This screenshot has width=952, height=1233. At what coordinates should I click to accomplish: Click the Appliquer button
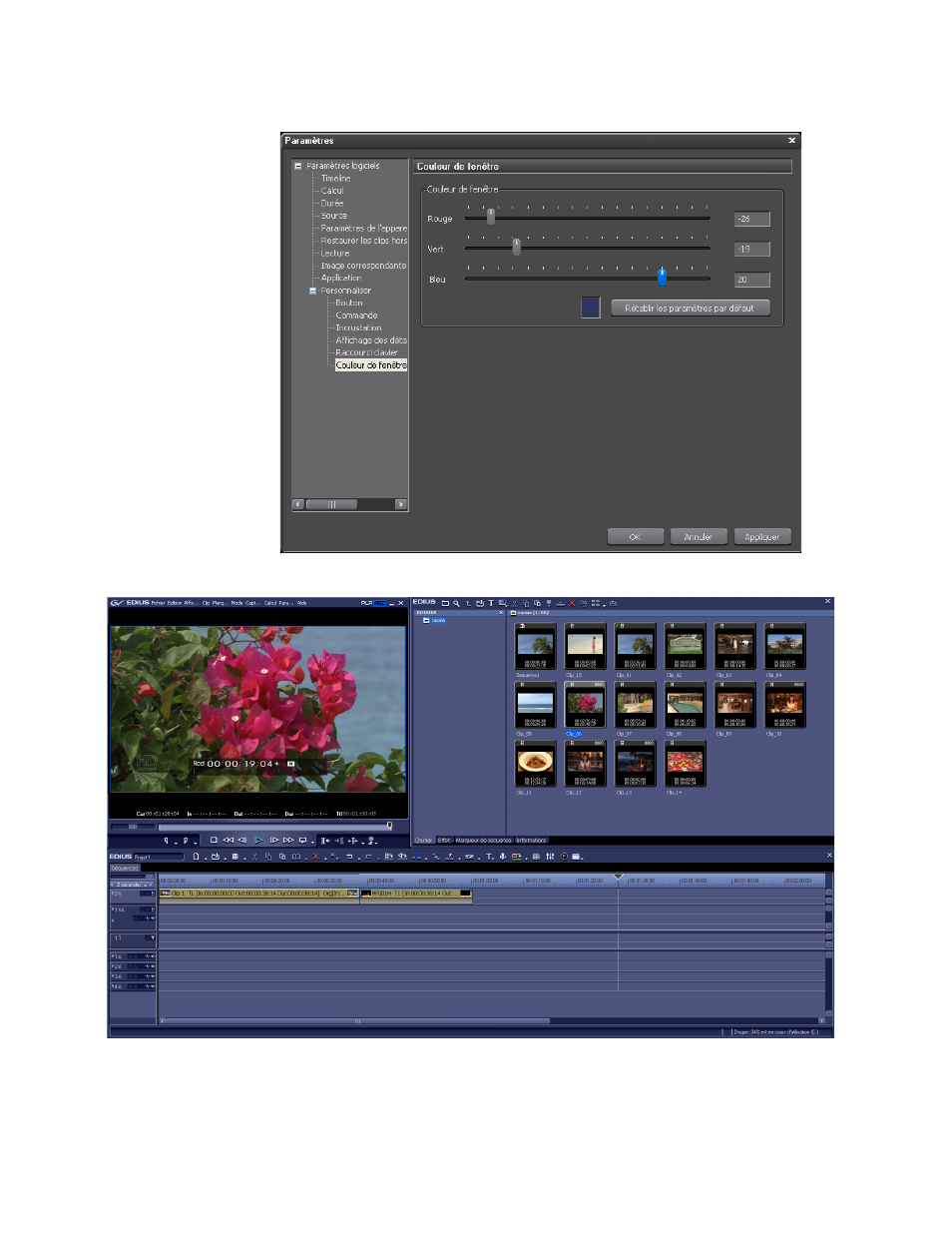[761, 537]
